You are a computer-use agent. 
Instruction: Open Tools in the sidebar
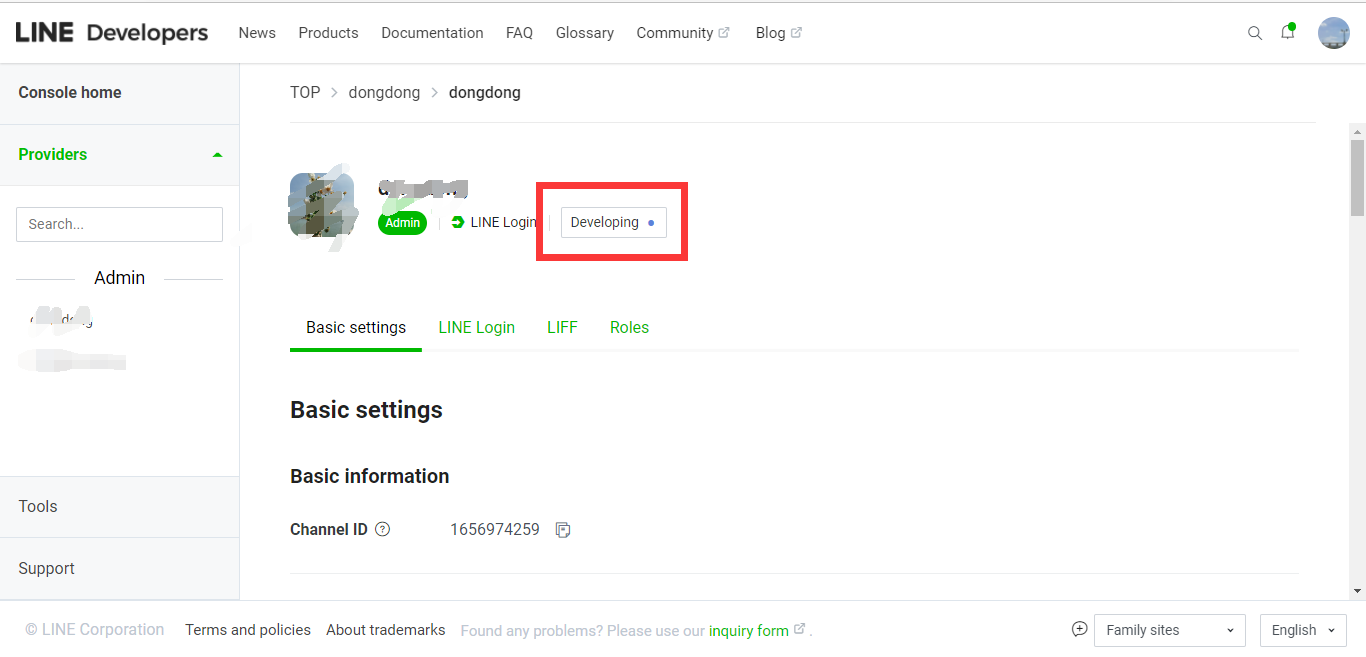tap(38, 506)
